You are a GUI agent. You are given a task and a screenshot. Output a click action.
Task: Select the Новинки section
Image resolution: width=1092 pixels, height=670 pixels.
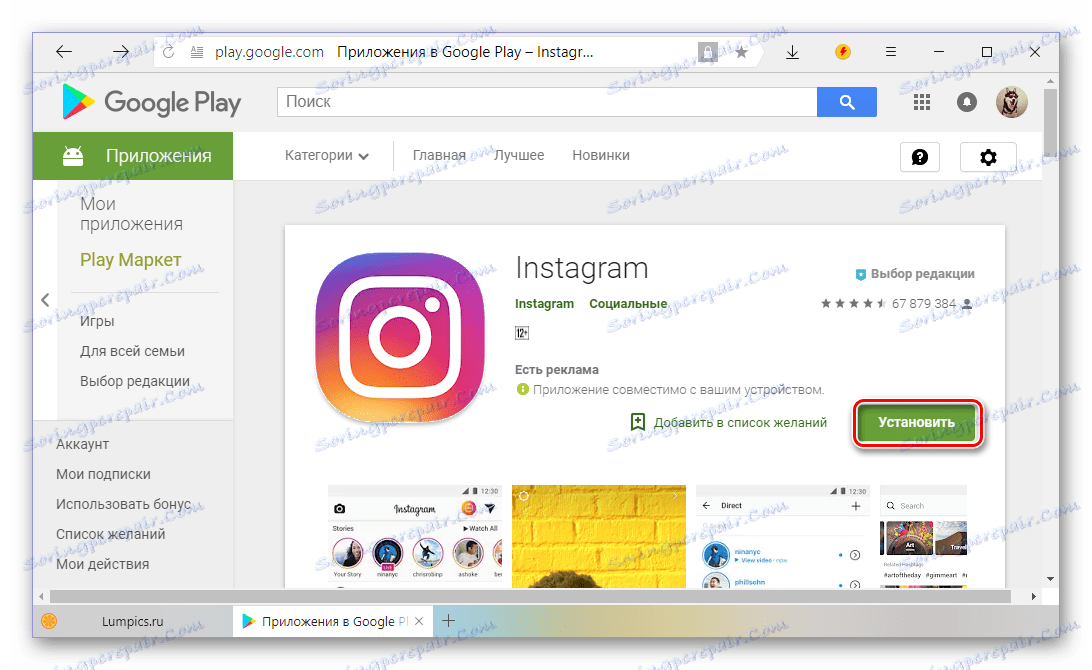(x=600, y=155)
